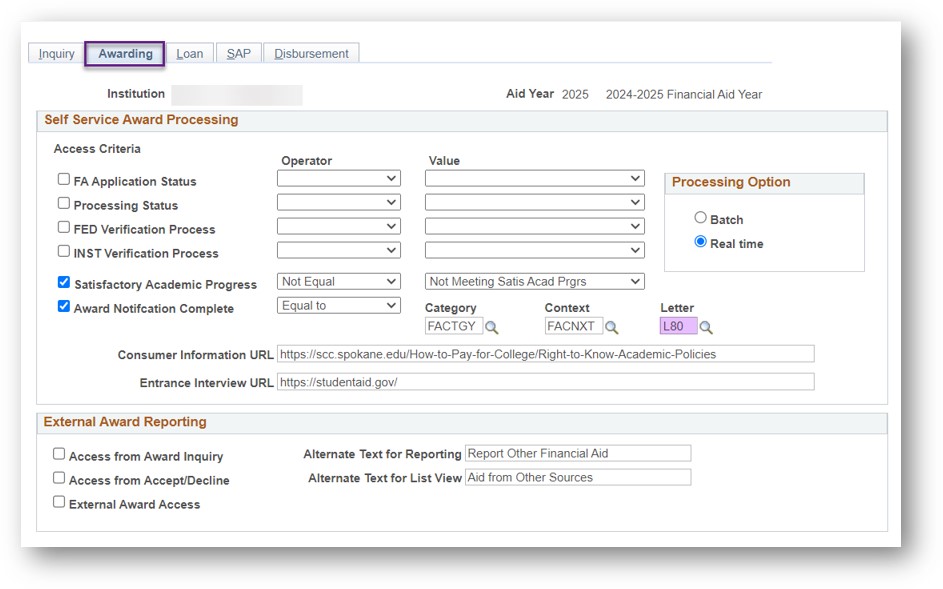This screenshot has width=943, height=589.
Task: Expand FA Application Status value dropdown
Action: click(535, 179)
